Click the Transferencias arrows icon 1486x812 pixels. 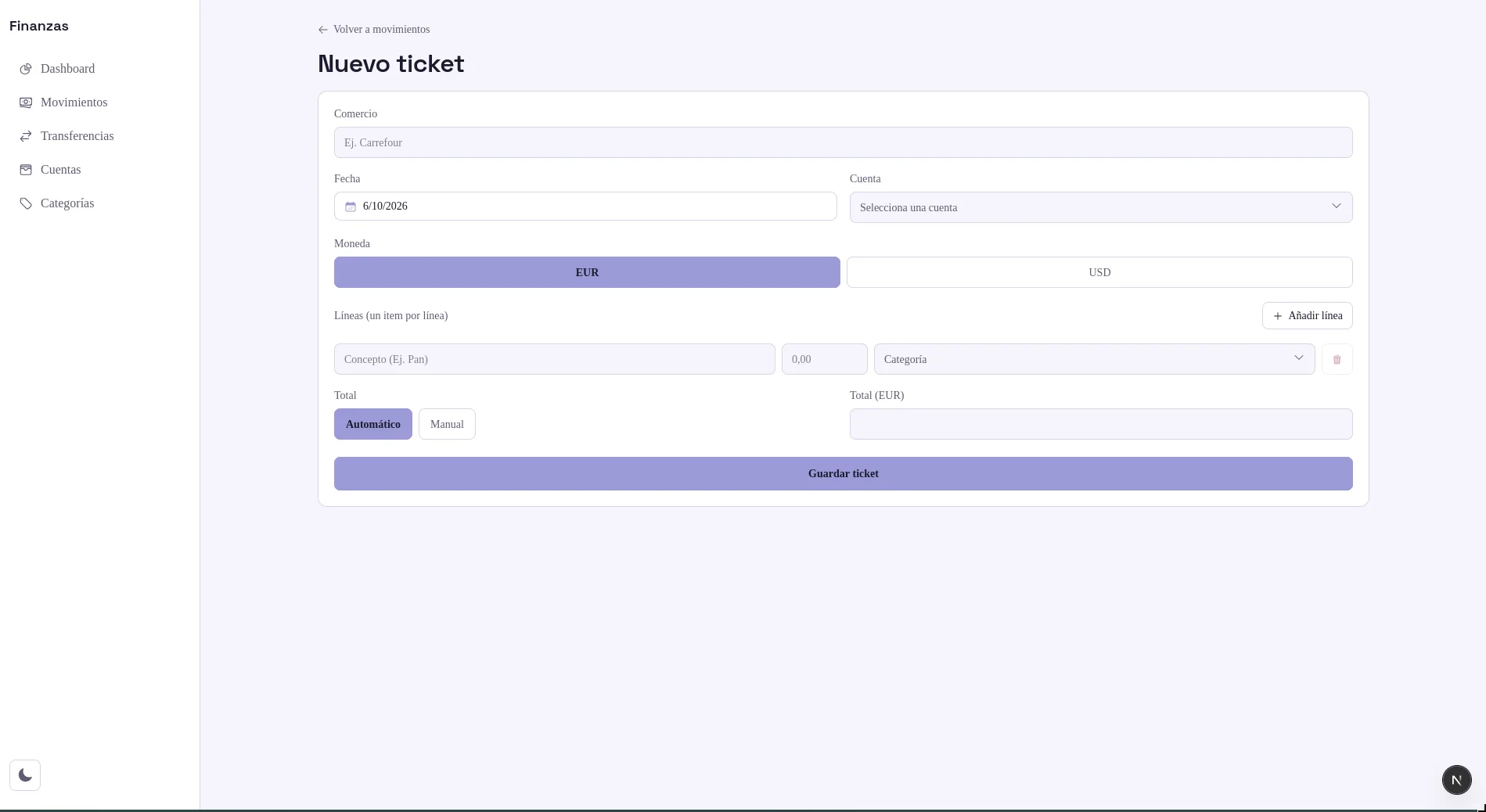[26, 136]
